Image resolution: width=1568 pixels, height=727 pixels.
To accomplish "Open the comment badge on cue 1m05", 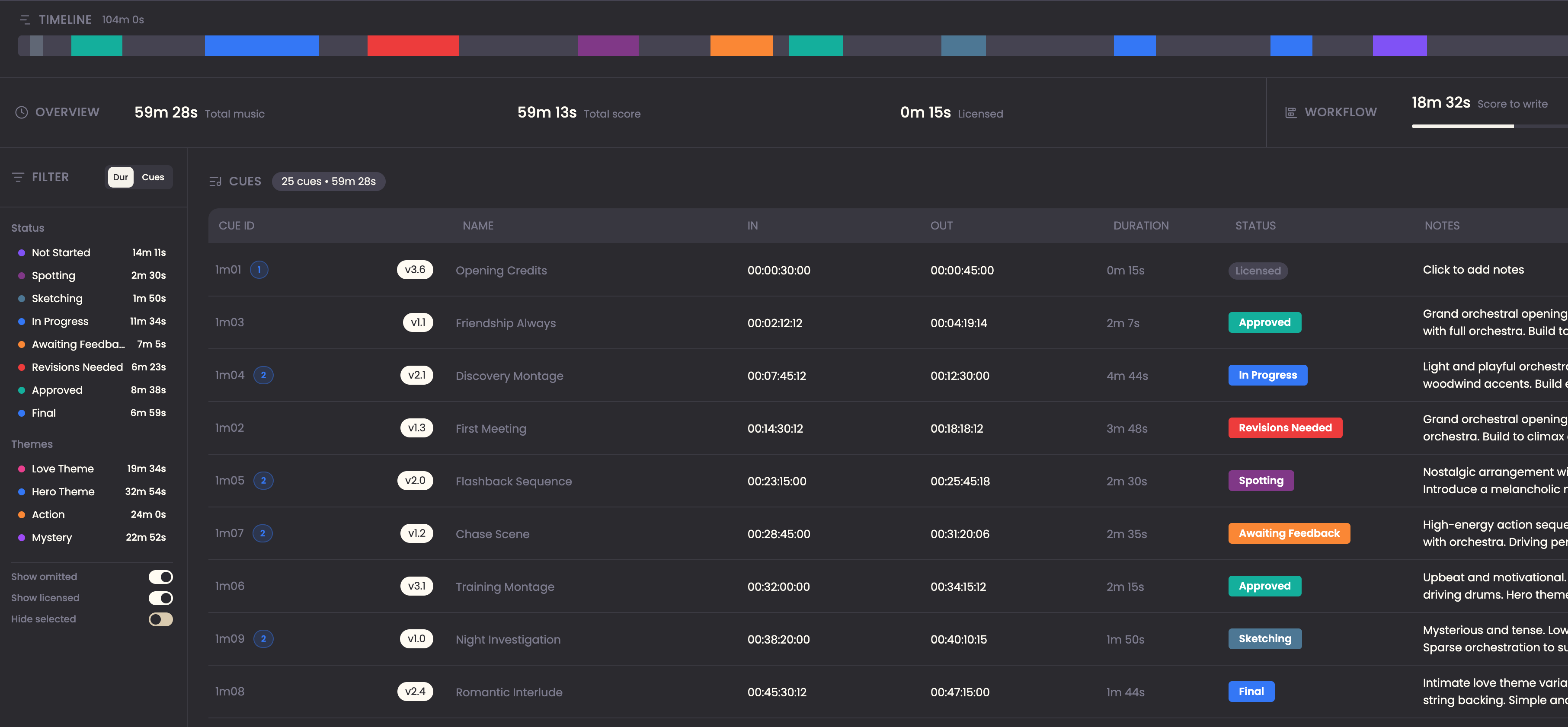I will pos(263,481).
